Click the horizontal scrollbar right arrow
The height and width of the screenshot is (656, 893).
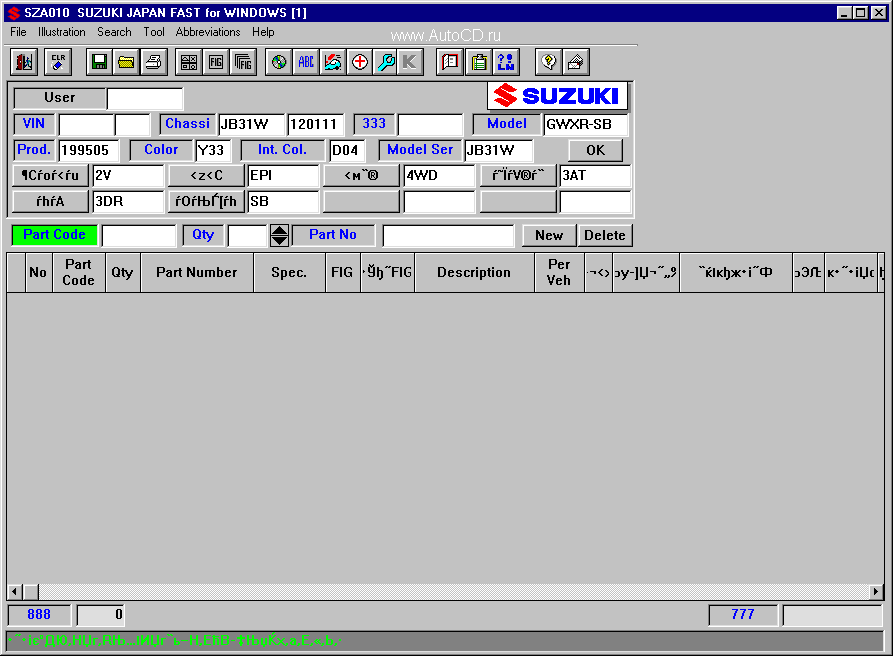pyautogui.click(x=876, y=592)
